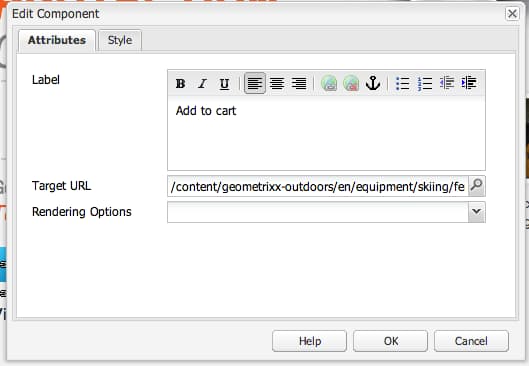529x366 pixels.
Task: Create a numbered list
Action: click(x=425, y=83)
